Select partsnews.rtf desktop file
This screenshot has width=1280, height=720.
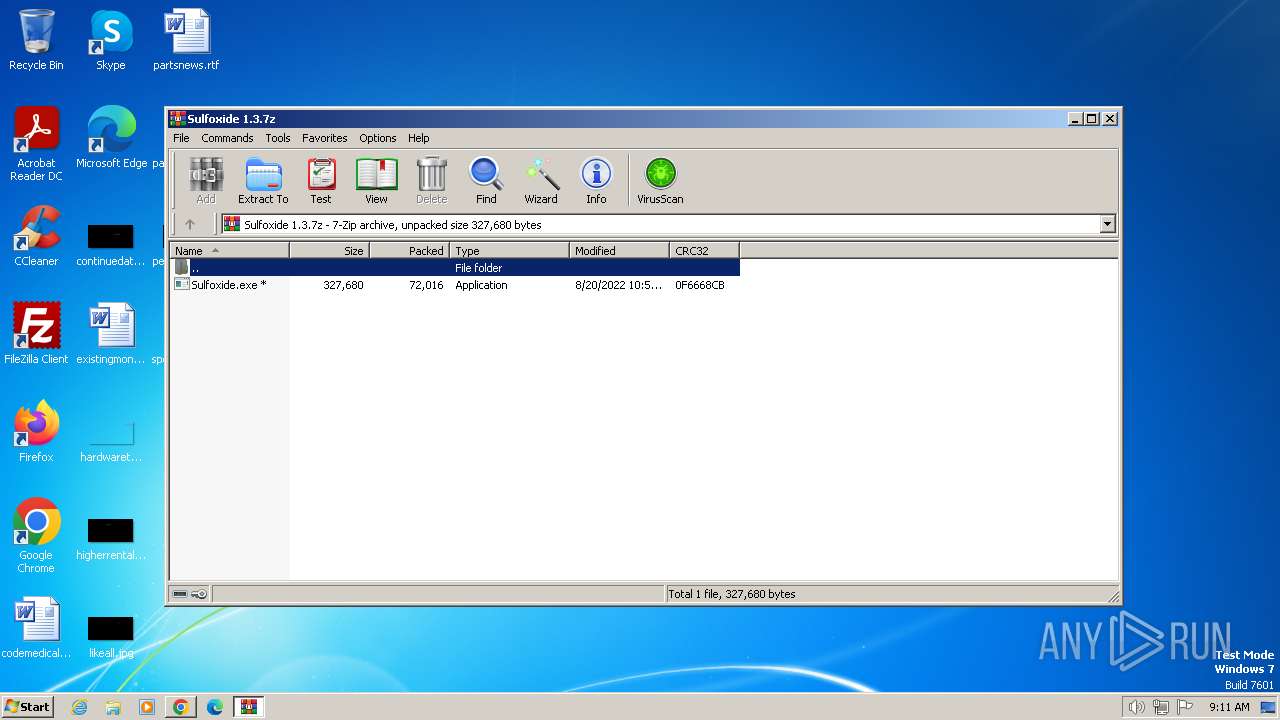186,40
